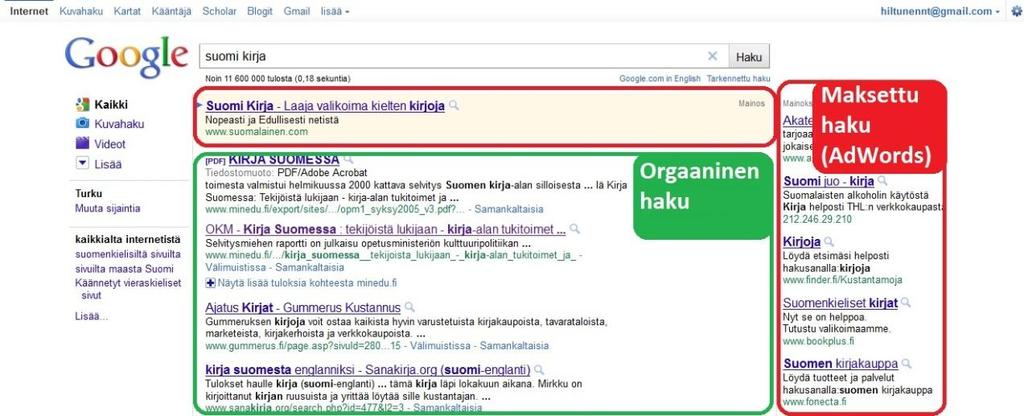This screenshot has height=416, width=1024.
Task: Open Ajatus Kirjat - Gummerus Kustannus result
Action: click(x=302, y=307)
